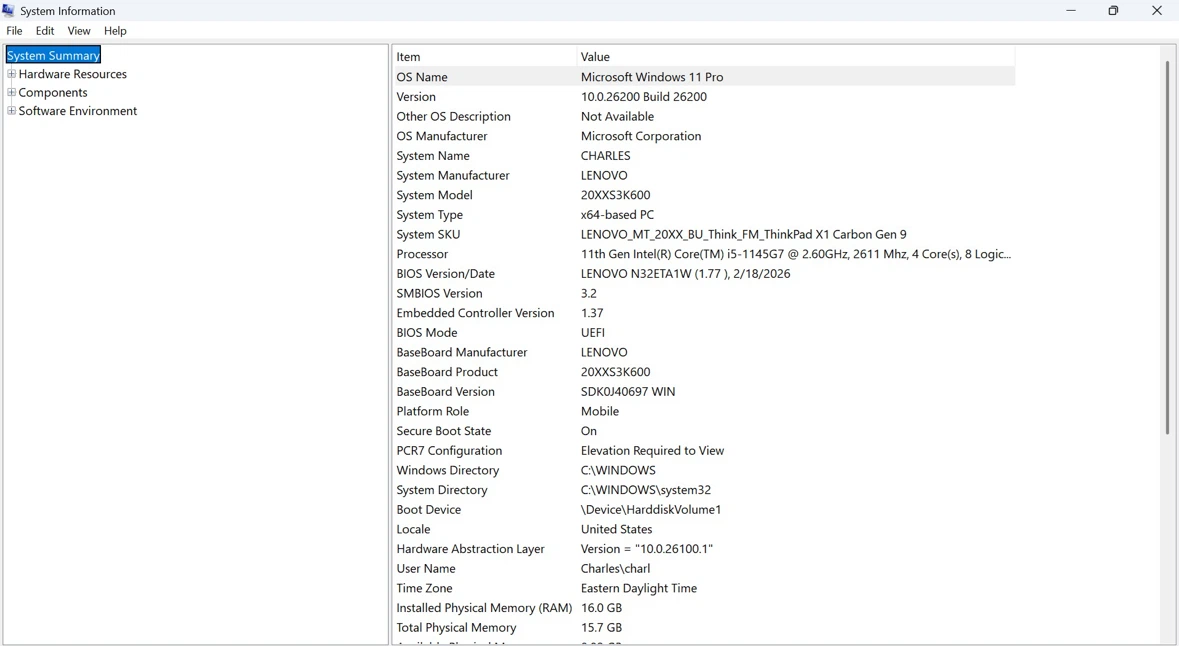Open the View menu
This screenshot has width=1179, height=646.
(79, 31)
